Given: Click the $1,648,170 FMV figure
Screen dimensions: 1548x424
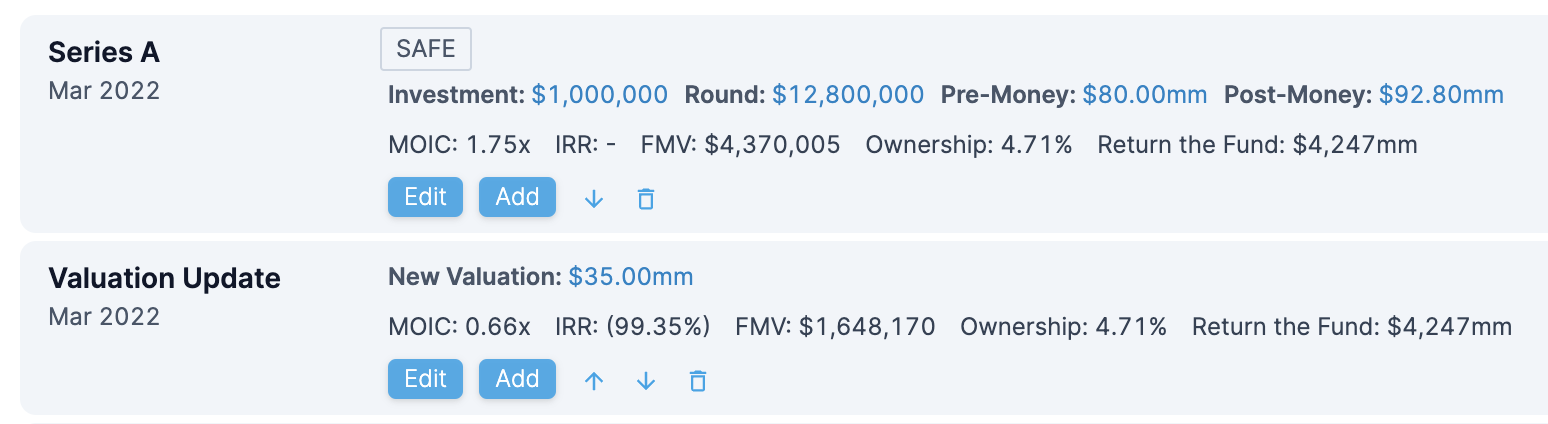Looking at the screenshot, I should pyautogui.click(x=867, y=327).
